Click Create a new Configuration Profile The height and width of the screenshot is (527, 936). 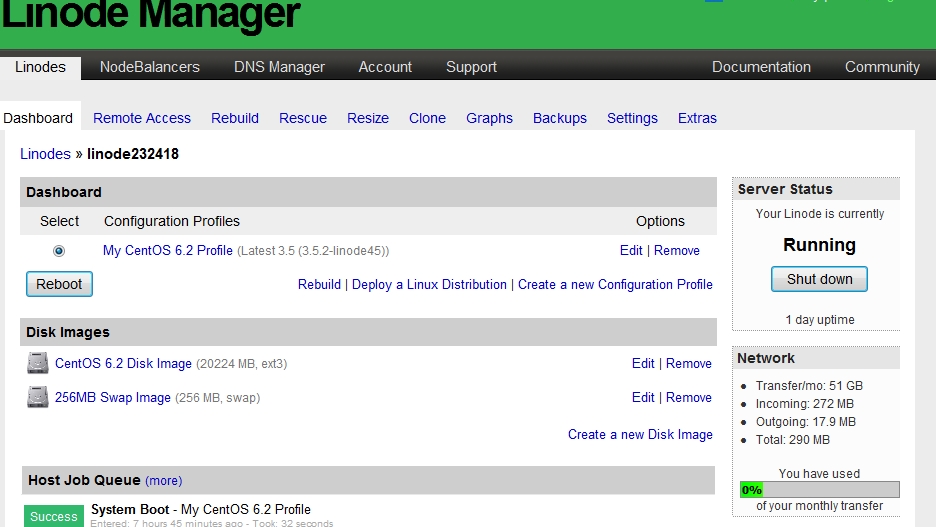click(615, 285)
